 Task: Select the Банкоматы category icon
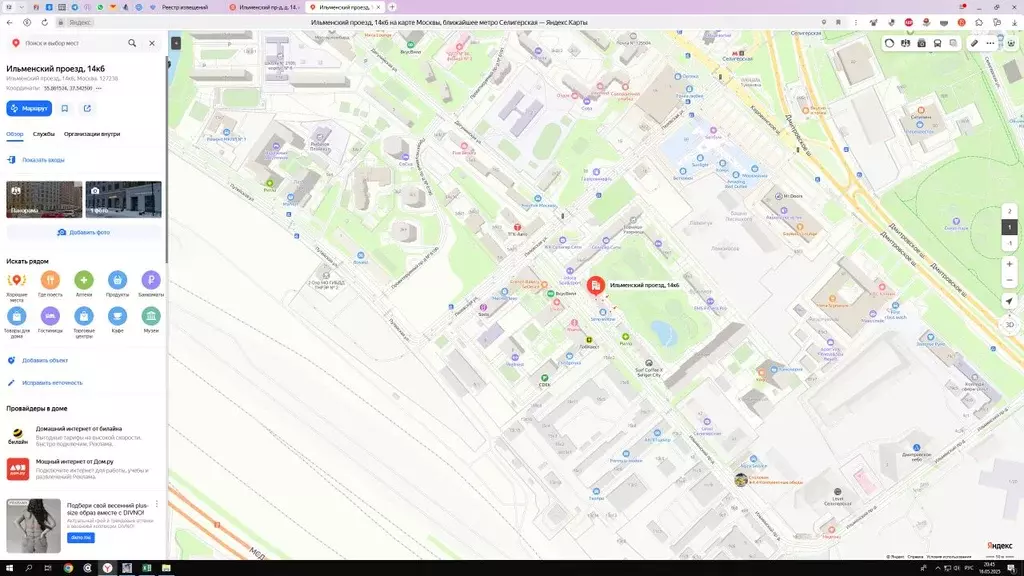coord(151,280)
